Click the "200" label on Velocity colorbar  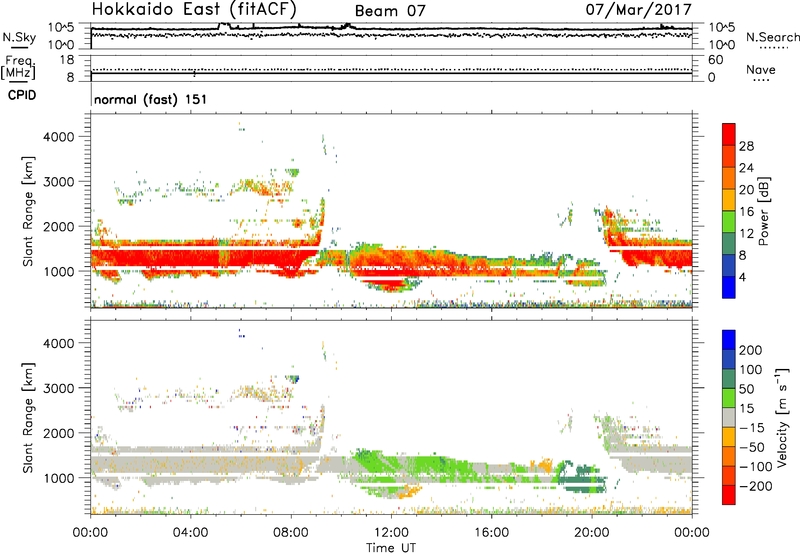[751, 350]
